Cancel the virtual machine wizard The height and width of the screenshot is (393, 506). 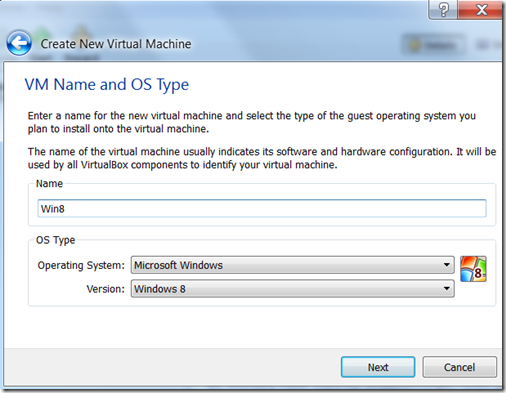point(459,367)
